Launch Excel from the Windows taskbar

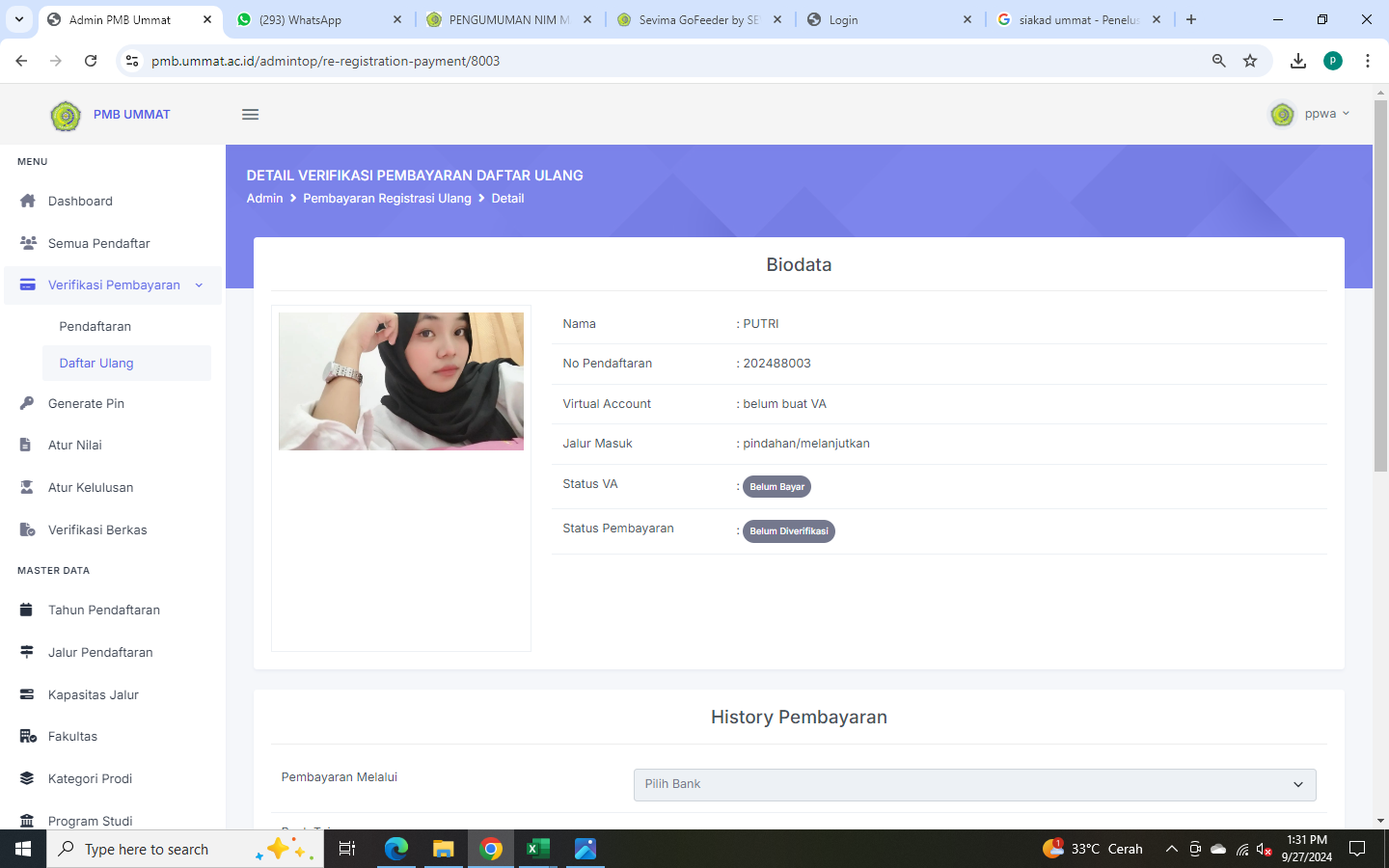click(x=537, y=849)
